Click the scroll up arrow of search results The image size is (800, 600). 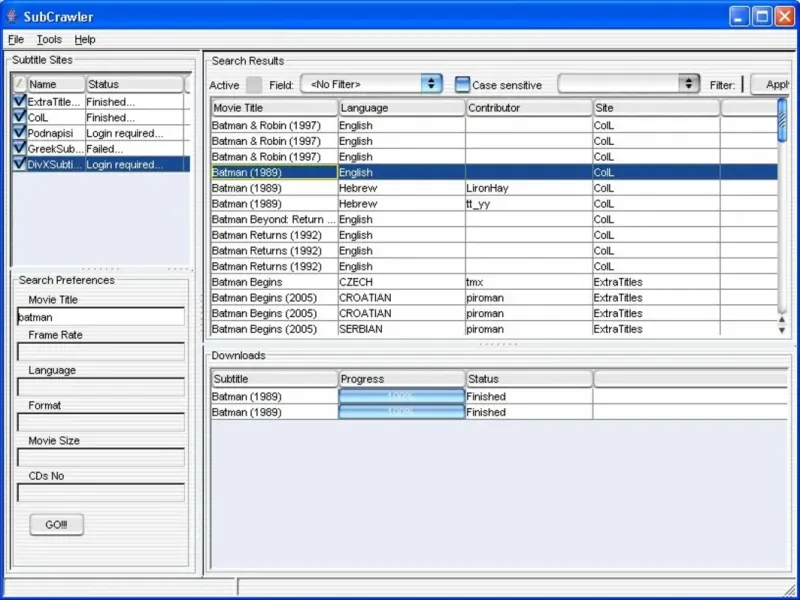pyautogui.click(x=782, y=320)
